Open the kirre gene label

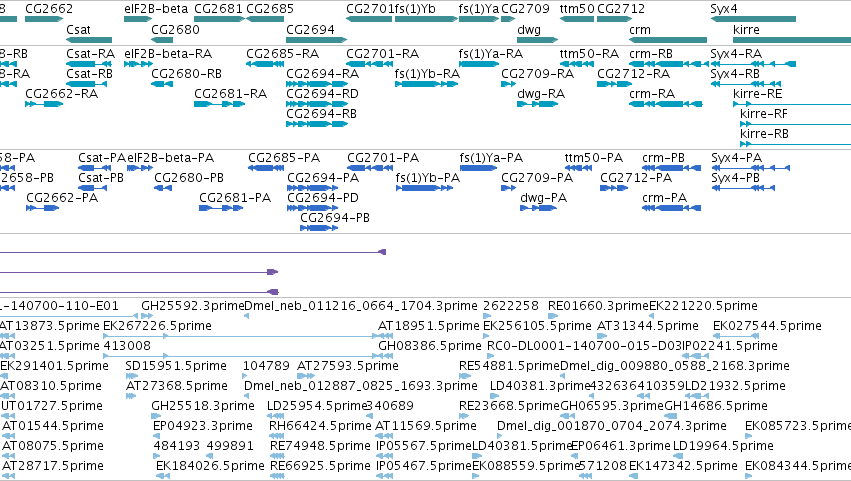(x=746, y=30)
